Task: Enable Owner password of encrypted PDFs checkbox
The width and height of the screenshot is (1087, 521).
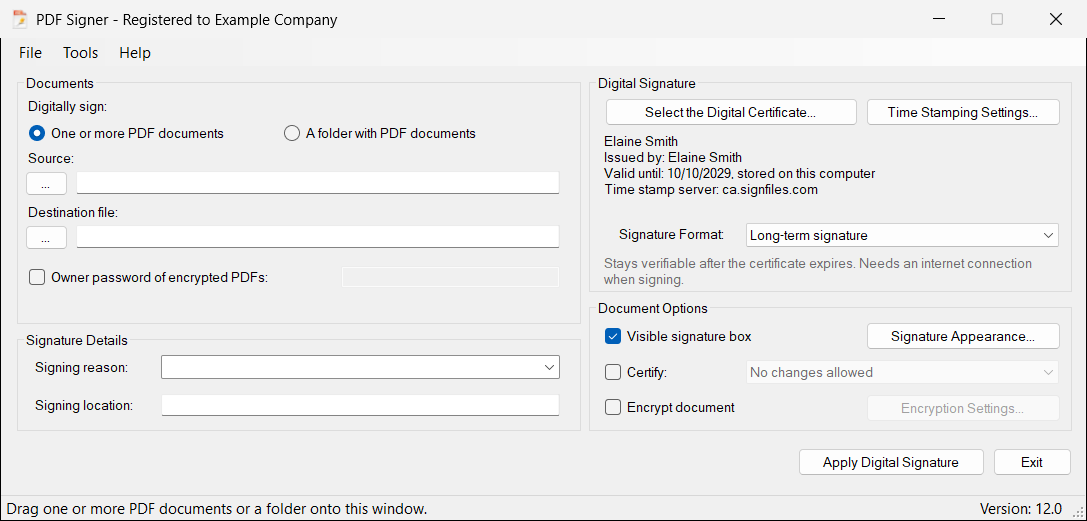Action: [x=37, y=277]
